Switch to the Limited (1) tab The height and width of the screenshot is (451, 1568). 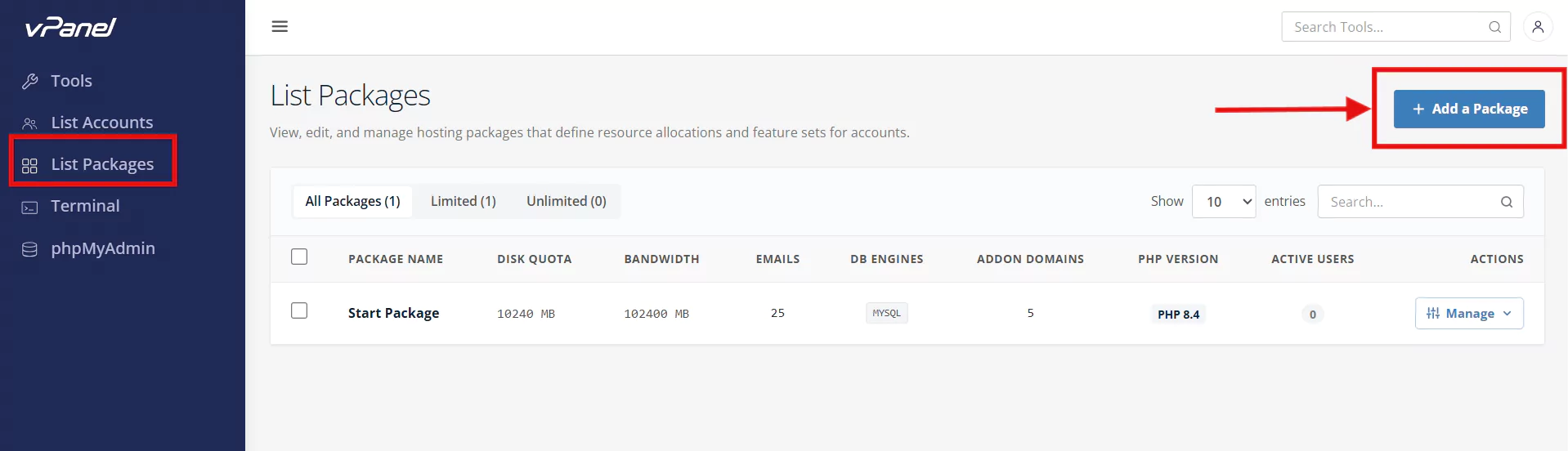[464, 201]
